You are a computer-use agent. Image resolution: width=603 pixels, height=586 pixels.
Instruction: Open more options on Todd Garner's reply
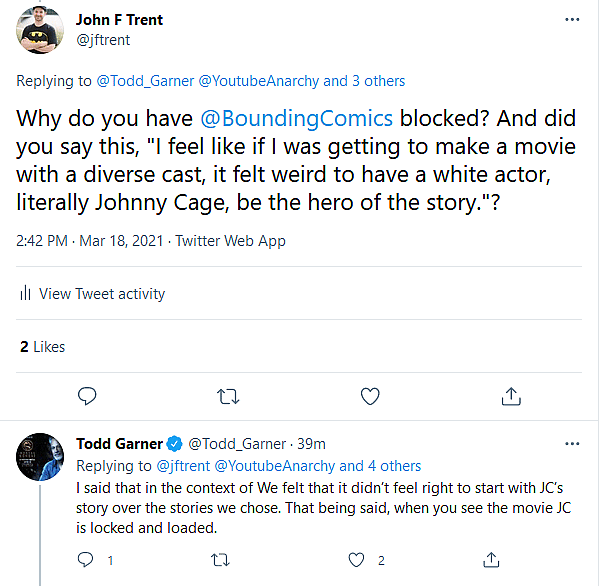pyautogui.click(x=571, y=443)
